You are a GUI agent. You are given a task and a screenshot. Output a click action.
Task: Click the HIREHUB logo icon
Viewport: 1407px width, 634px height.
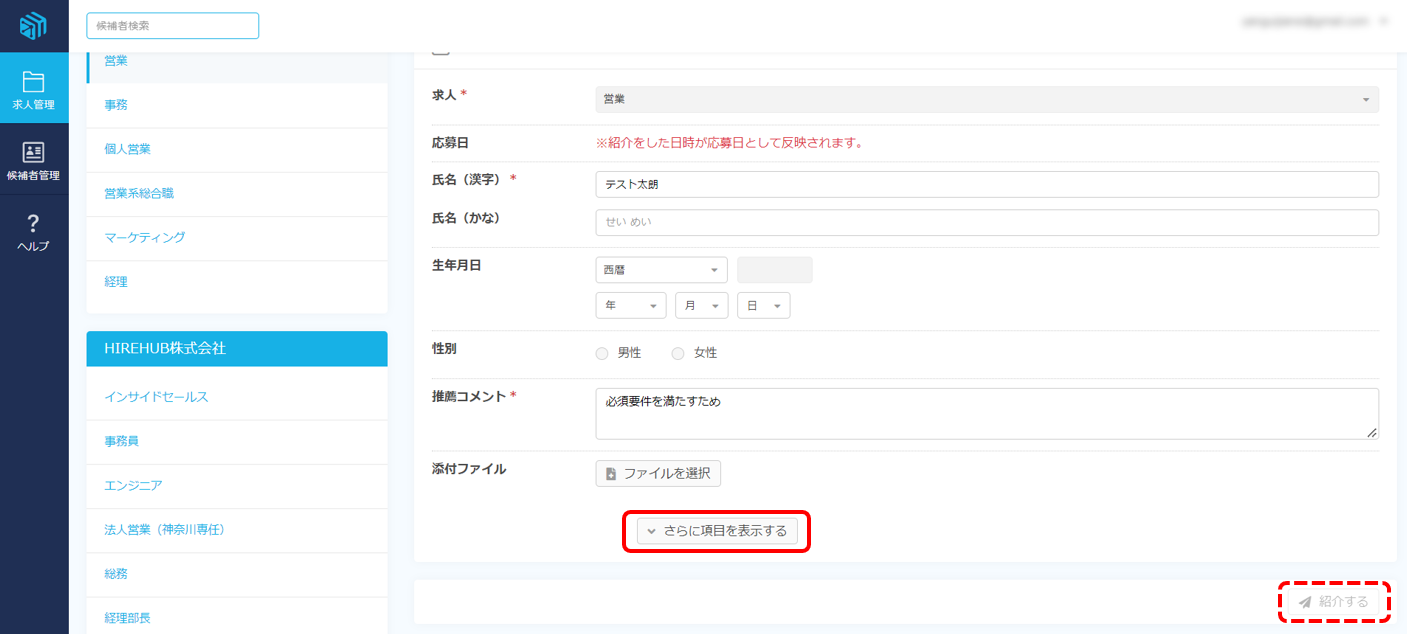tap(33, 26)
